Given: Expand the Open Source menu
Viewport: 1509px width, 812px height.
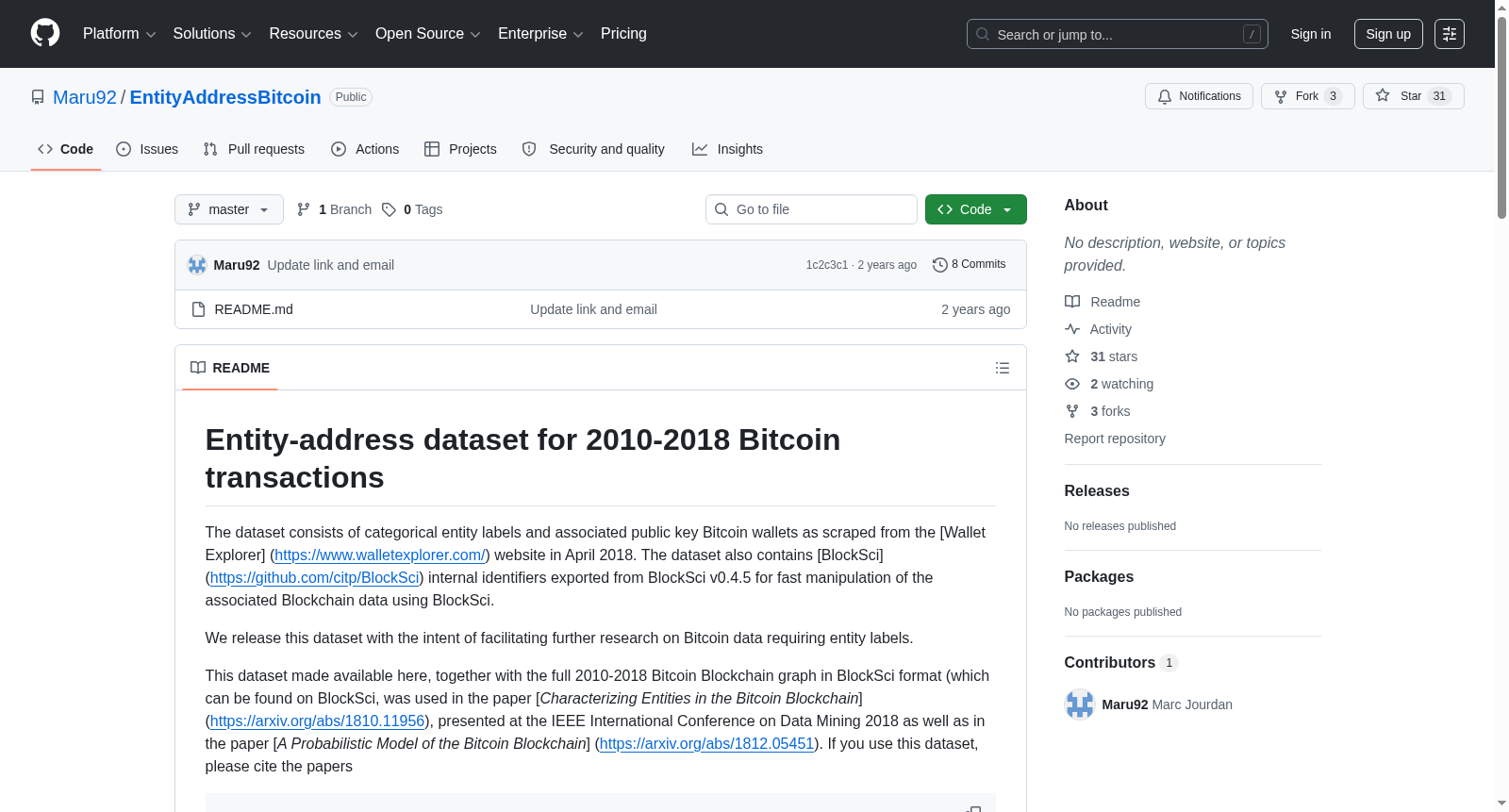Looking at the screenshot, I should (428, 34).
